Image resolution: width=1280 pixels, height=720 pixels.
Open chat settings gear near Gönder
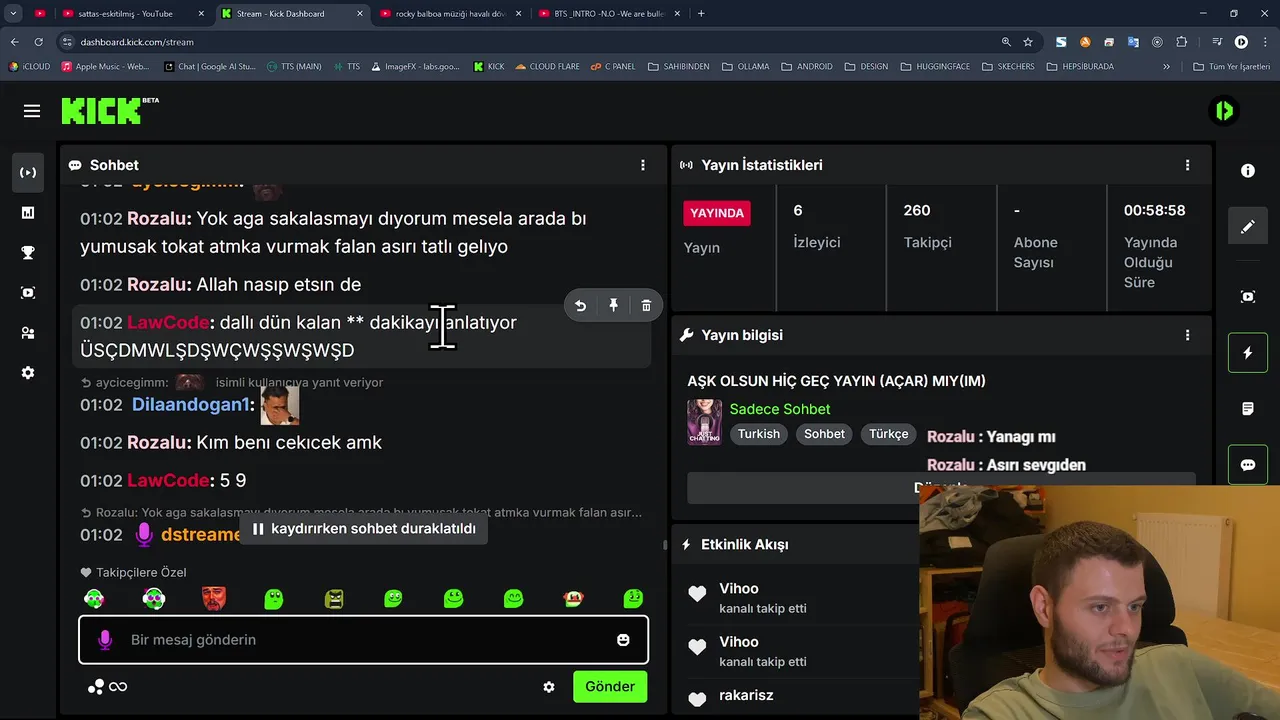click(x=549, y=687)
